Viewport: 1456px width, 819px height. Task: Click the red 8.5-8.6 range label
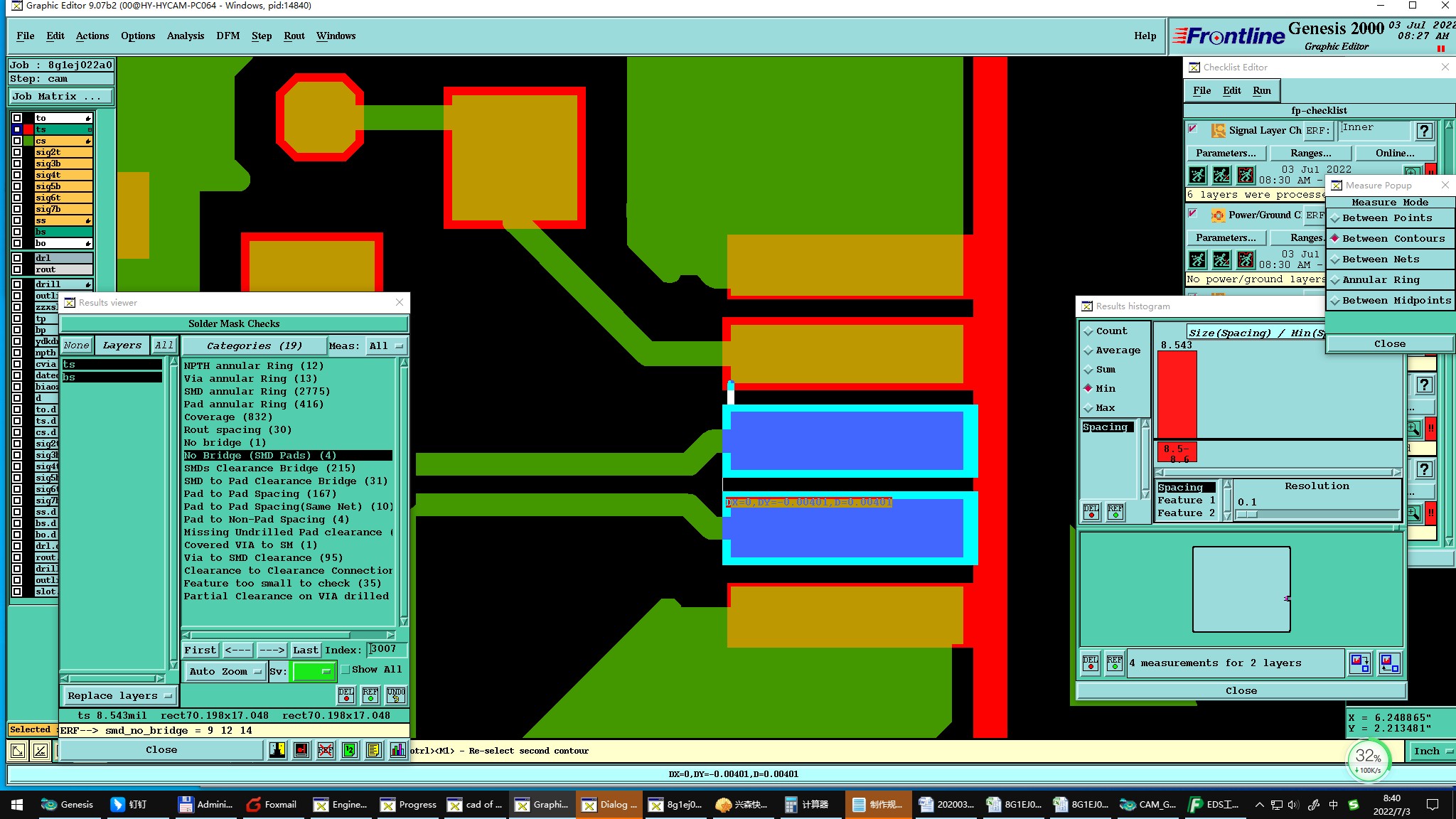1177,454
